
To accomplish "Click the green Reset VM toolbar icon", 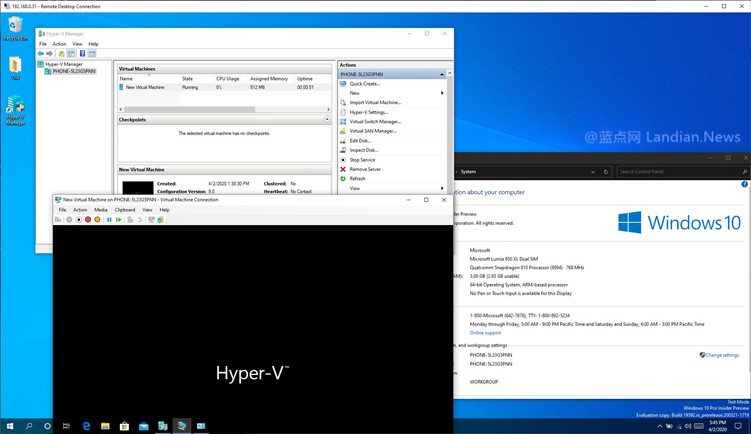I will [119, 219].
